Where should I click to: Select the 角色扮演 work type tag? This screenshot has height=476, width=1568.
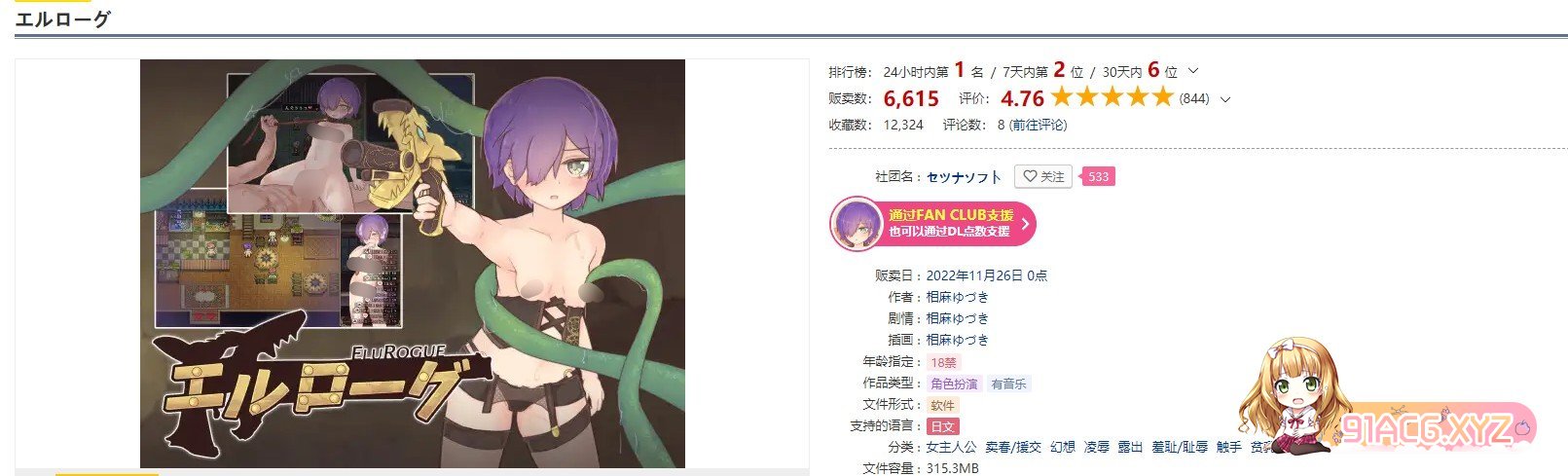click(x=954, y=384)
